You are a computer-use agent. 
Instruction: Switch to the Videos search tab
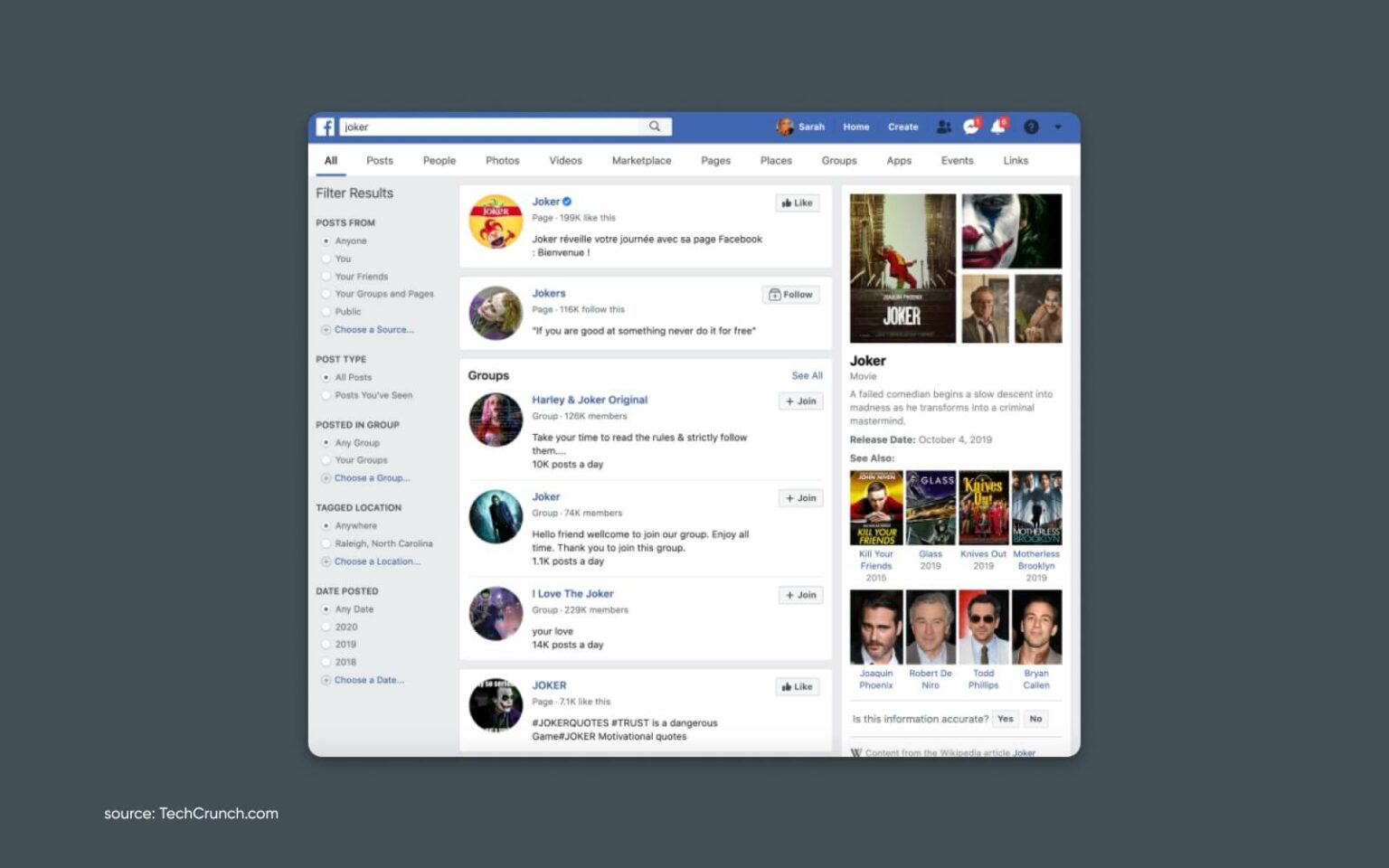click(565, 160)
